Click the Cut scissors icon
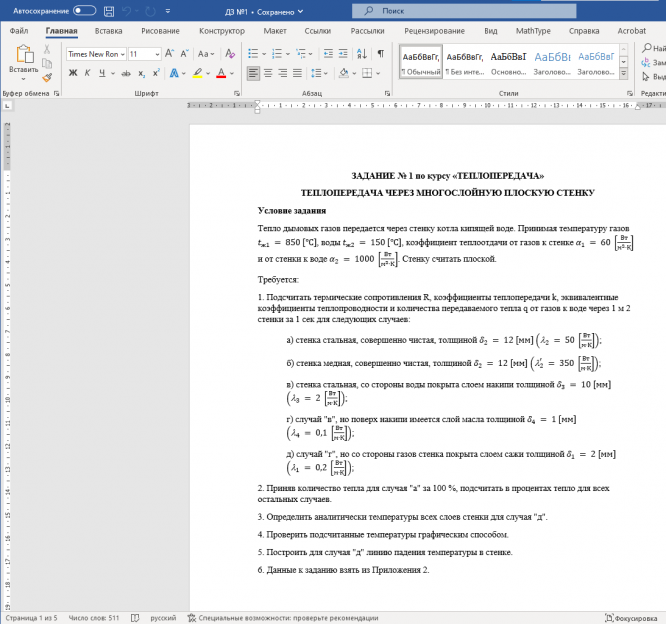Viewport: 666px width, 624px height. (x=47, y=49)
